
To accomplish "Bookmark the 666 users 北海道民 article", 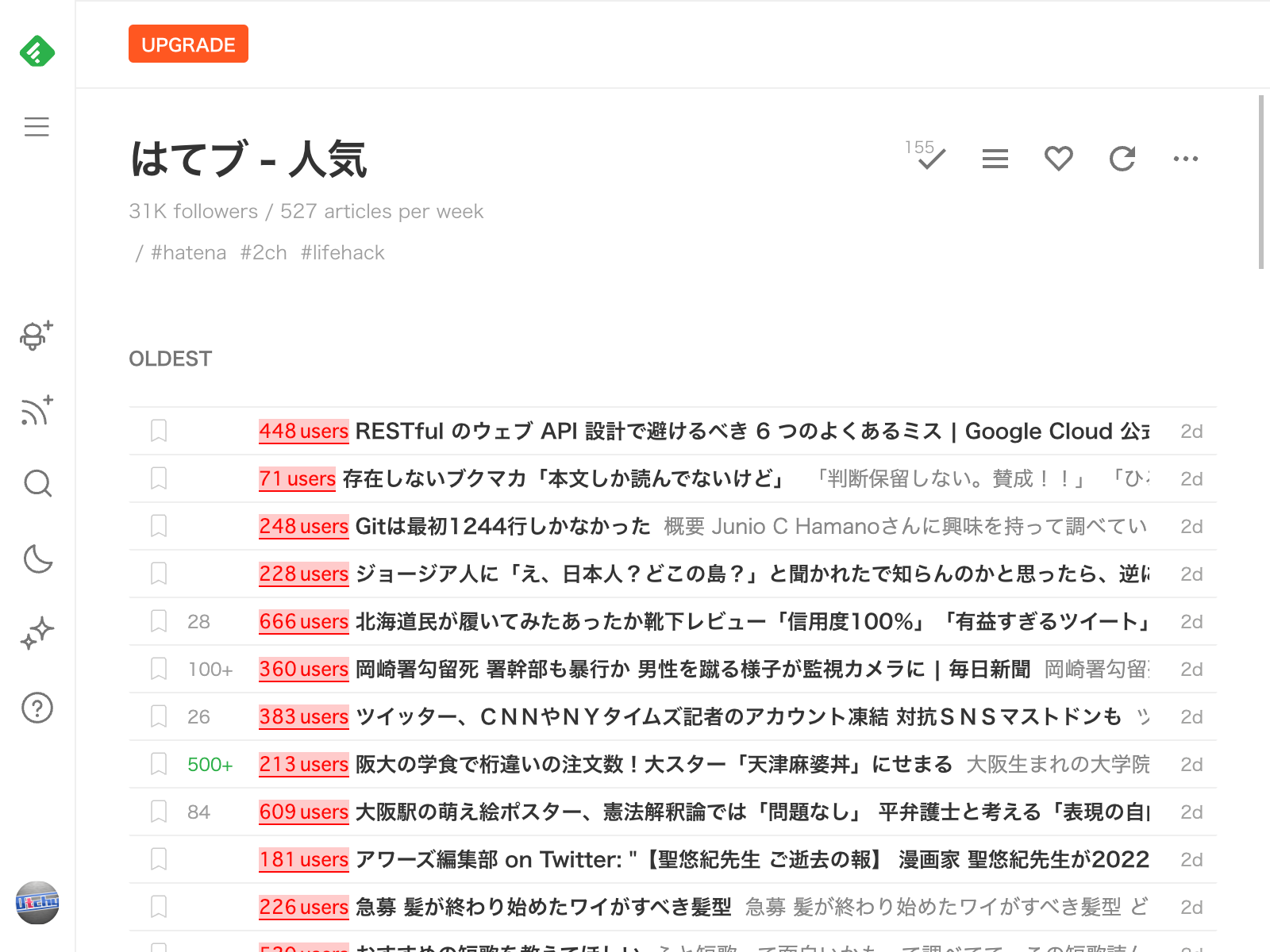I will (x=159, y=621).
